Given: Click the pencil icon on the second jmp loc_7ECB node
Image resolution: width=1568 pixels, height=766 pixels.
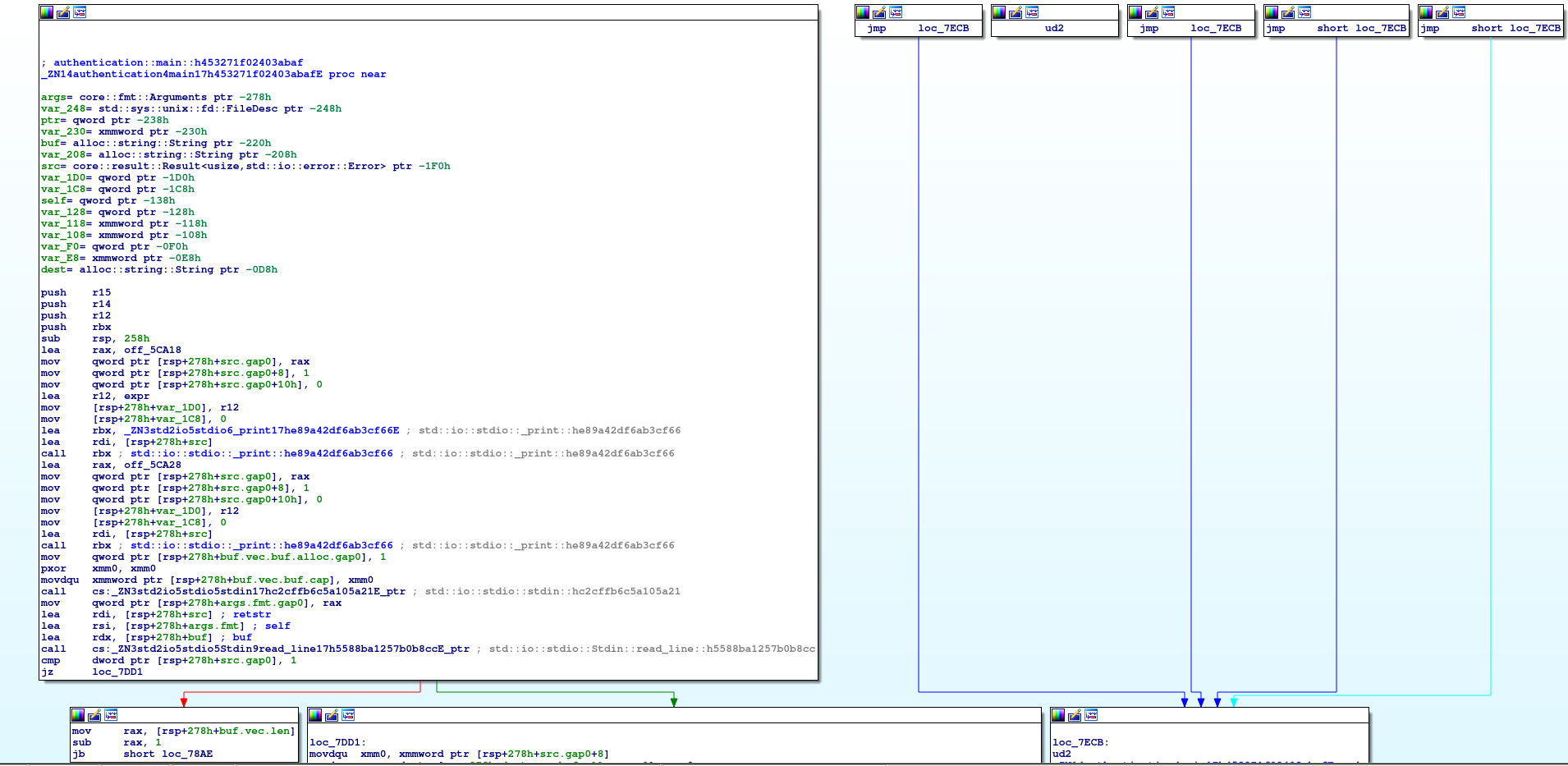Looking at the screenshot, I should point(1151,12).
